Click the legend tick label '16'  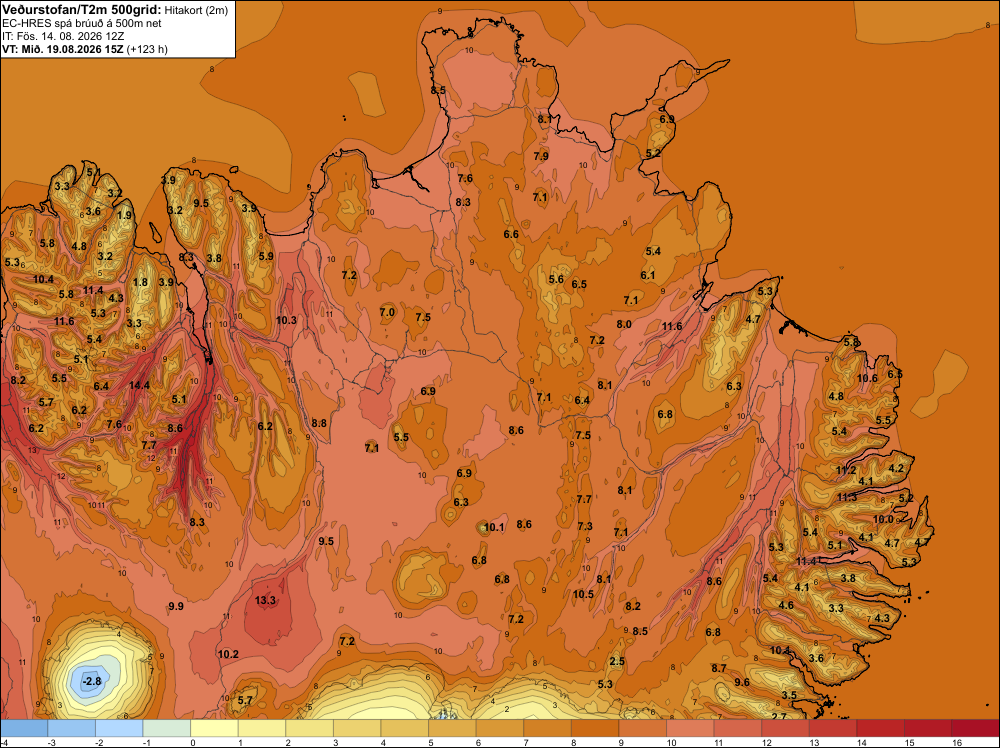click(x=957, y=742)
